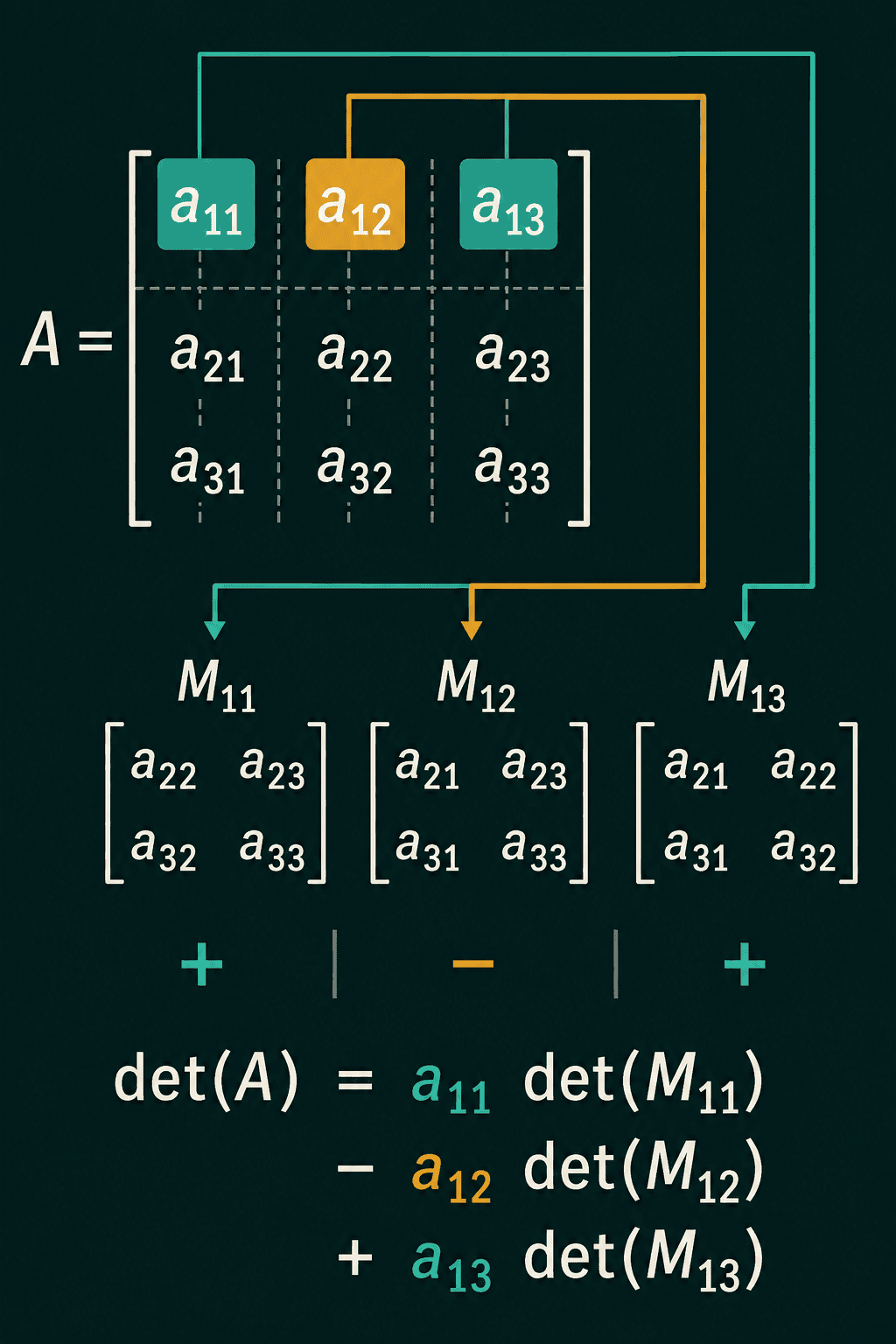Pick a21 inside the M12 minor matrix
This screenshot has height=1344, width=896.
coord(428,768)
